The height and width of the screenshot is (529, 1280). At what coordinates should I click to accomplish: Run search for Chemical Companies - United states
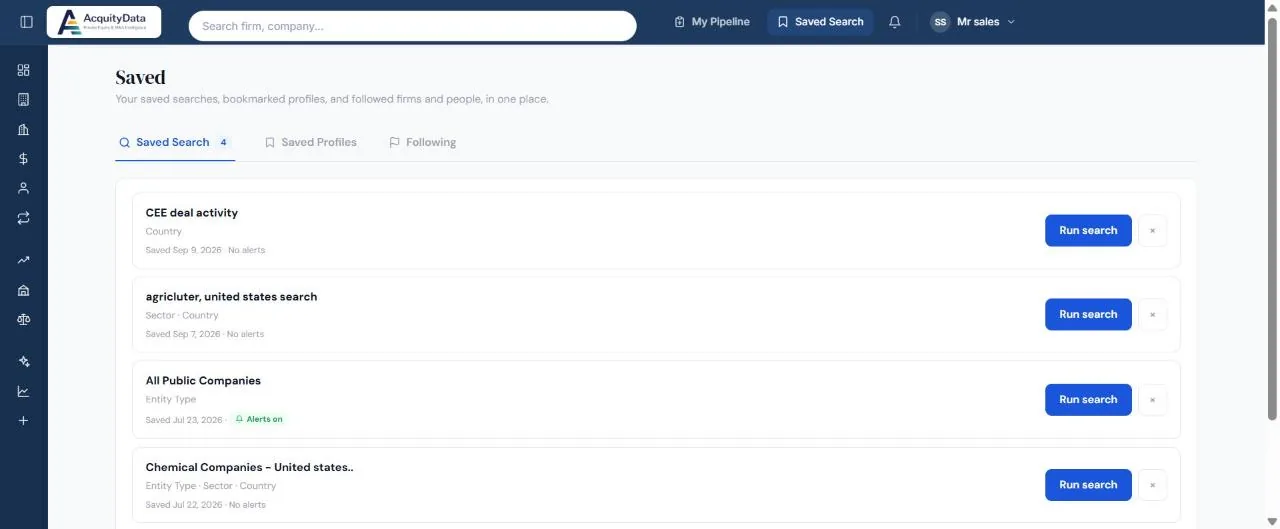point(1088,485)
